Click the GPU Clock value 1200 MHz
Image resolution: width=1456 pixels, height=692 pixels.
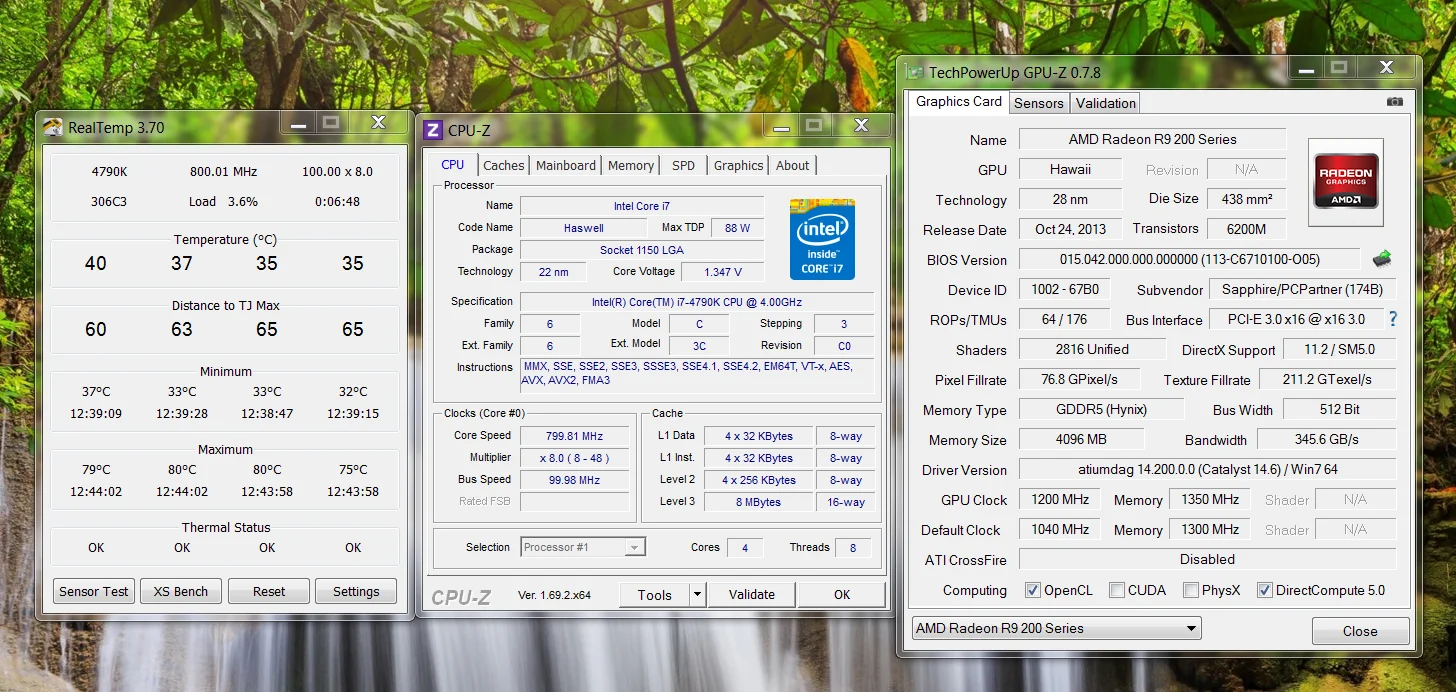click(x=1060, y=499)
